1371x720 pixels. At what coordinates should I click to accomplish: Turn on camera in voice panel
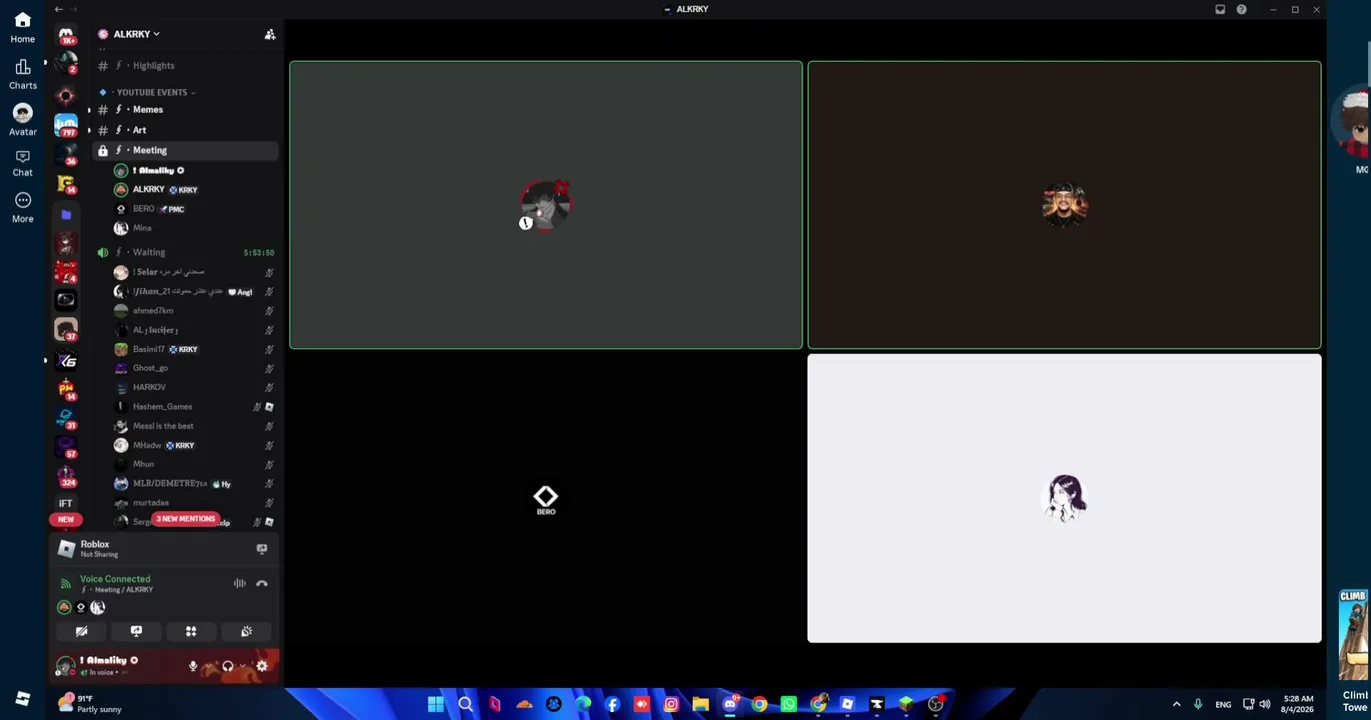point(82,631)
